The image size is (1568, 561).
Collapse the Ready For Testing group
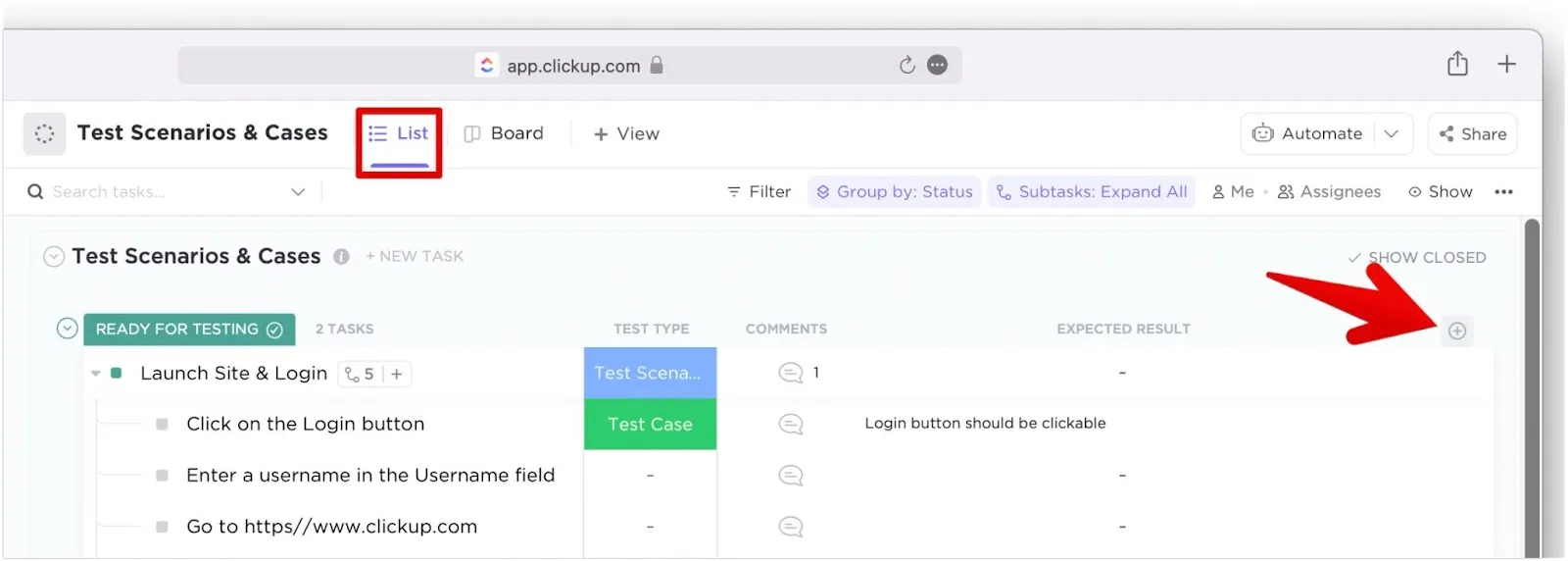pyautogui.click(x=67, y=329)
